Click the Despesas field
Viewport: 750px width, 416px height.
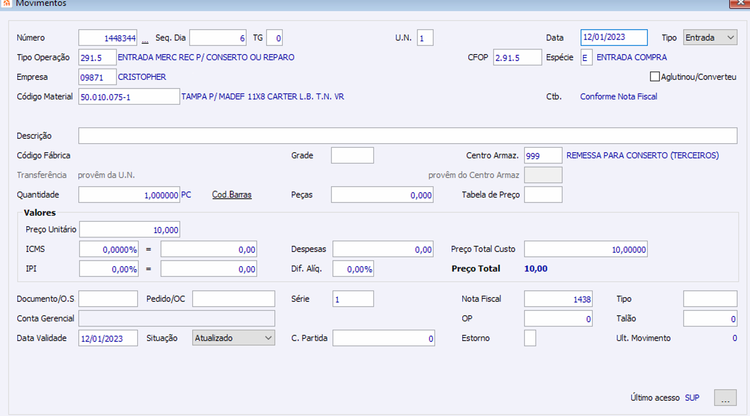tap(383, 249)
